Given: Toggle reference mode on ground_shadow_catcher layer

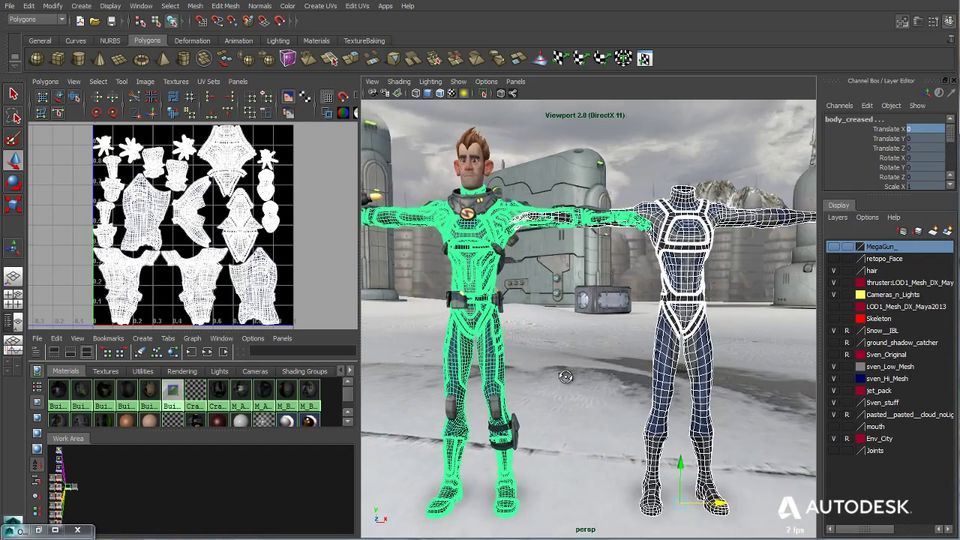Looking at the screenshot, I should (847, 343).
